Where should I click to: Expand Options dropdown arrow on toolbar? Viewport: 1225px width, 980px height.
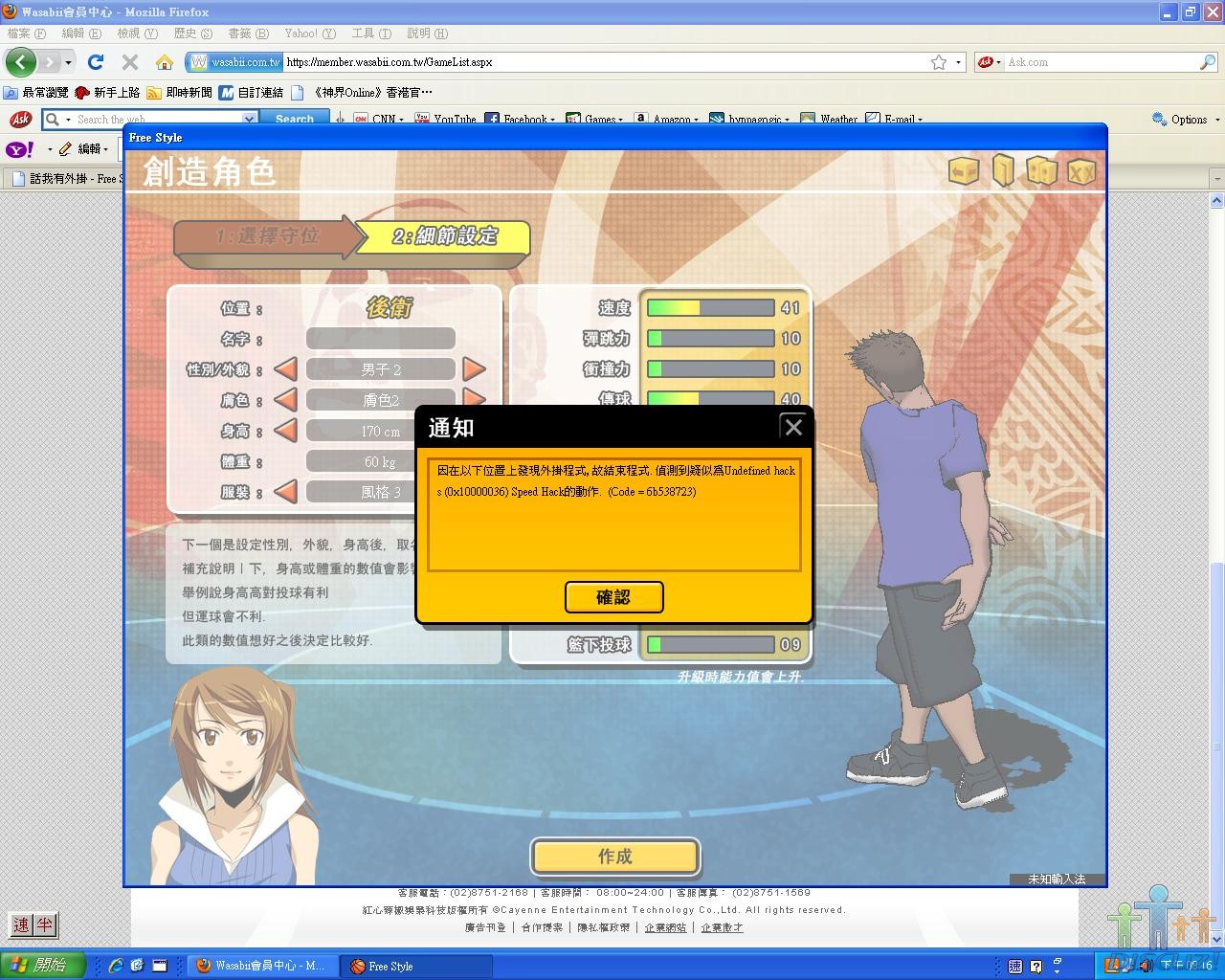(1217, 120)
